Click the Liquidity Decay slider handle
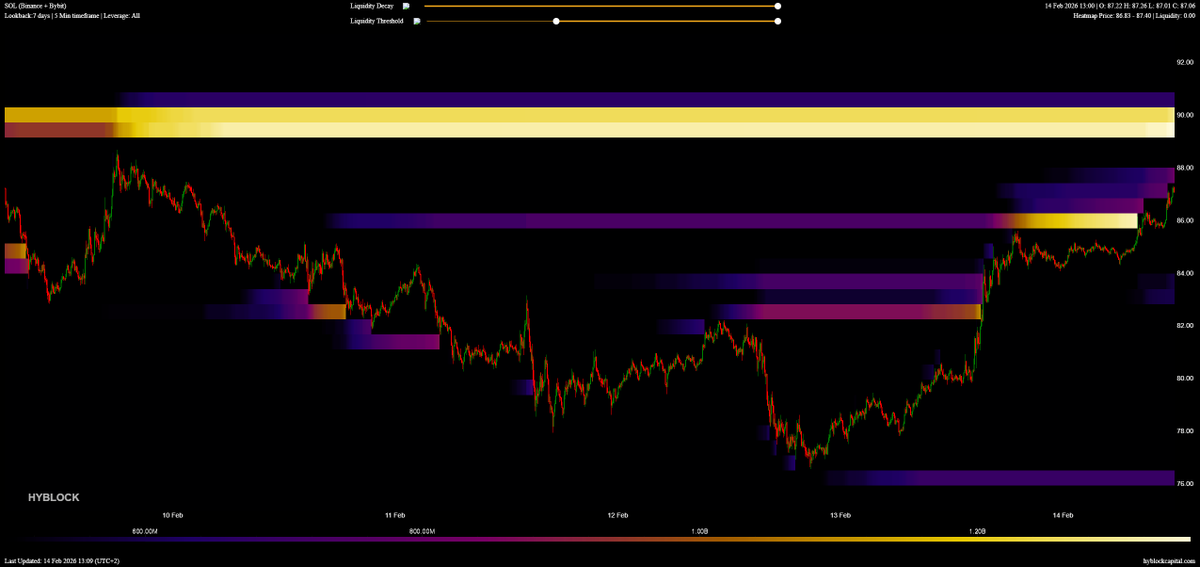The image size is (1200, 567). point(778,6)
